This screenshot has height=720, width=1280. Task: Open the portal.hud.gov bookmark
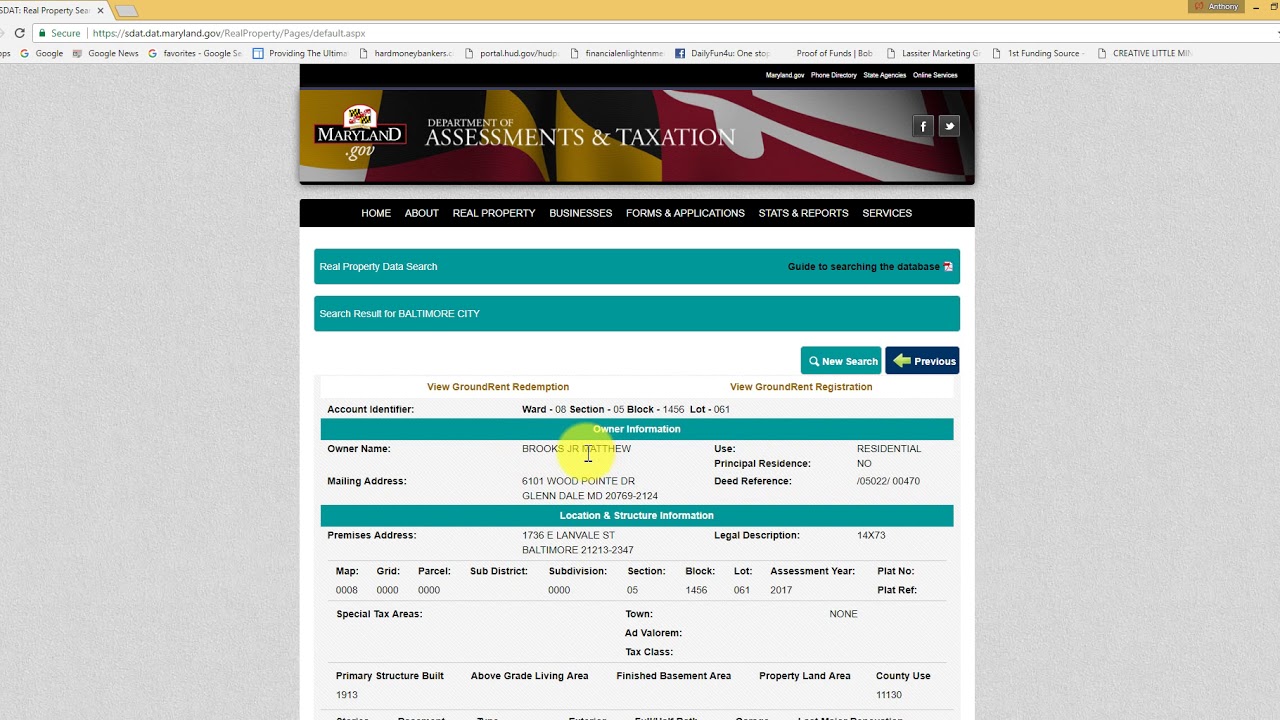(x=511, y=53)
